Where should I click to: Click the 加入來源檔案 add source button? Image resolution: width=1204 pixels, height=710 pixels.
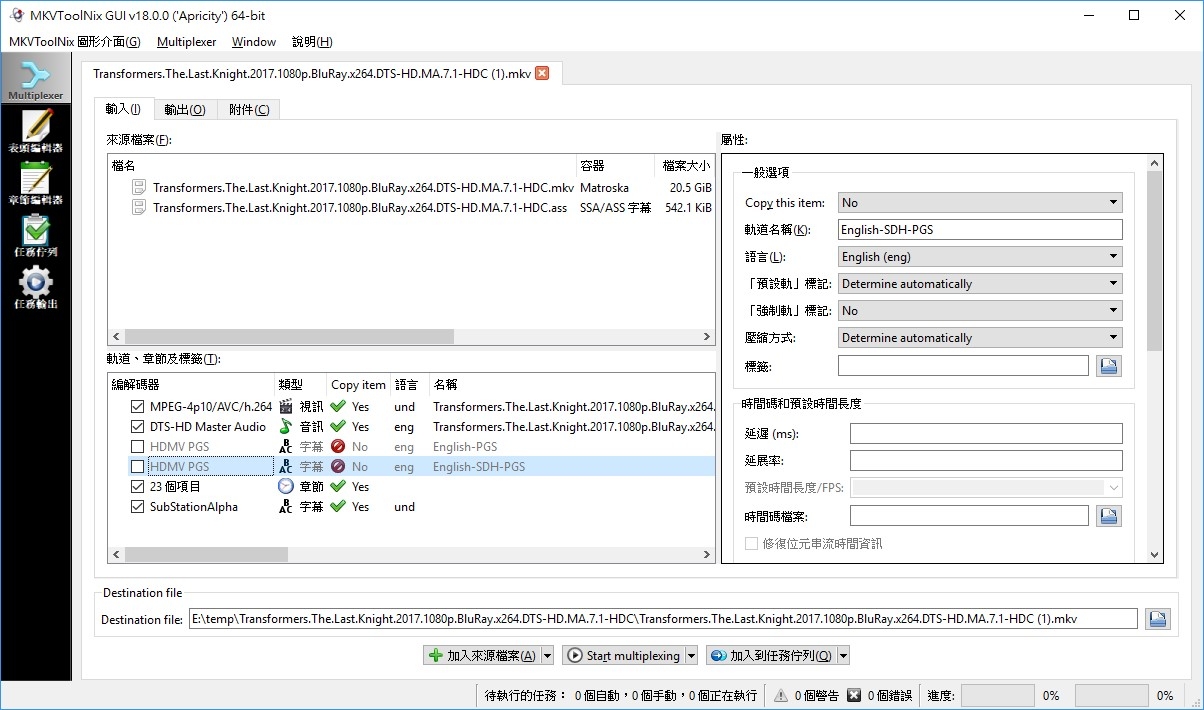pos(482,656)
